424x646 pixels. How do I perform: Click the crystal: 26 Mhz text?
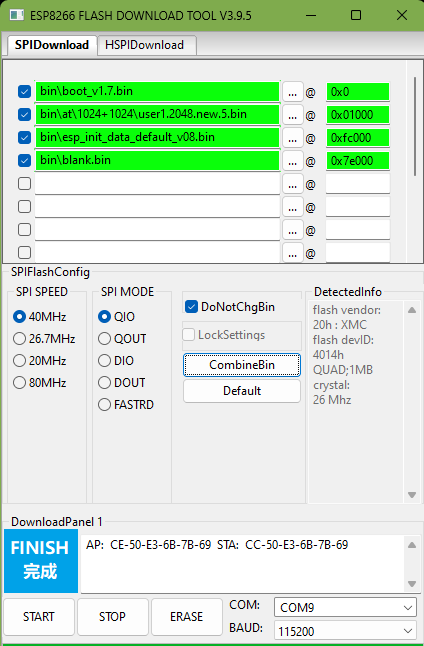click(x=332, y=392)
